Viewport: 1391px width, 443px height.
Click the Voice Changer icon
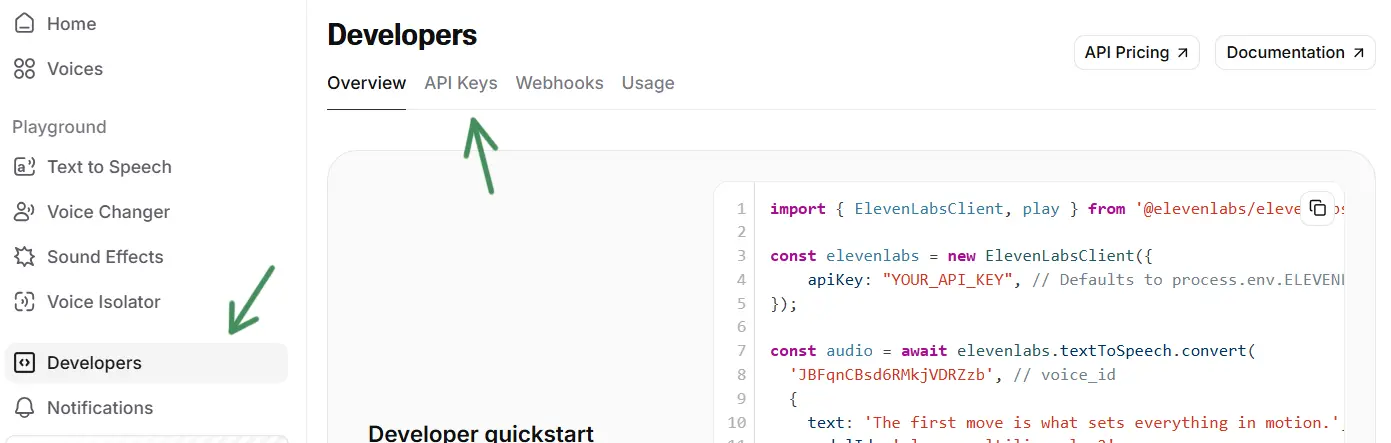coord(25,212)
